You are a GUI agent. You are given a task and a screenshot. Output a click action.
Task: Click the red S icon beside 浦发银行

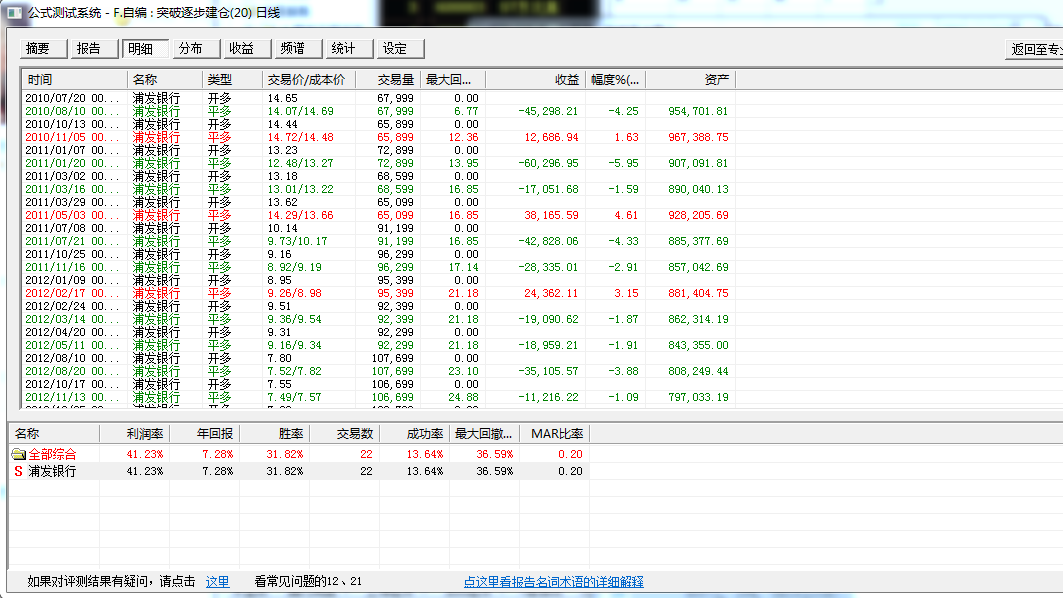18,471
